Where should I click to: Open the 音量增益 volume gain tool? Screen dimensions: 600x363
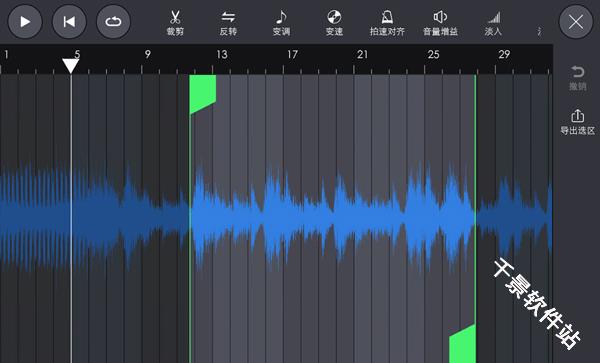440,23
